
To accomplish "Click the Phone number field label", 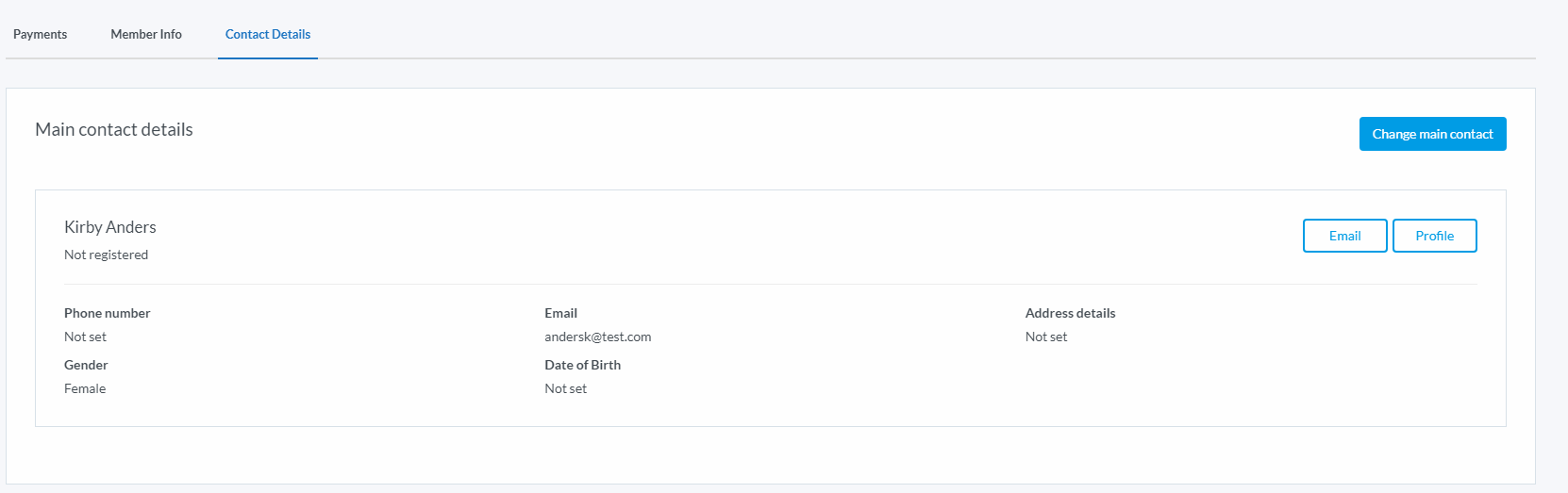I will [108, 313].
